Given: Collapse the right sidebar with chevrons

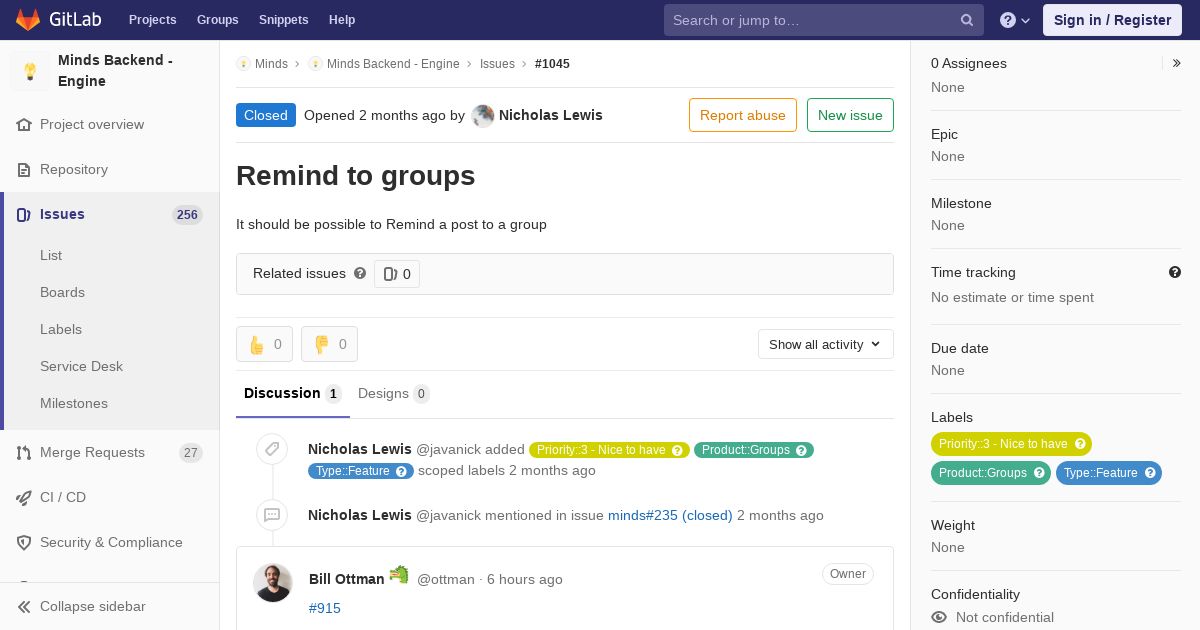Looking at the screenshot, I should [1177, 63].
